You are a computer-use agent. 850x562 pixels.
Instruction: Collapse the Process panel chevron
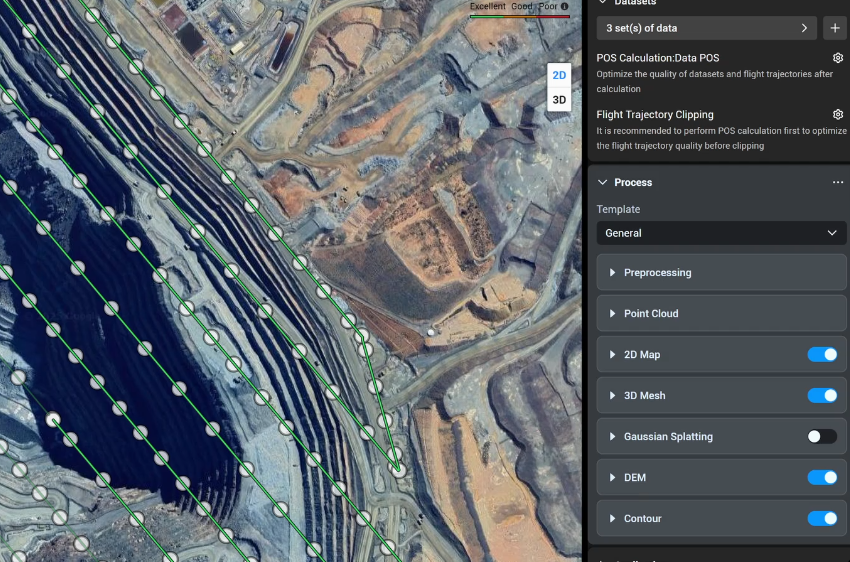coord(602,183)
